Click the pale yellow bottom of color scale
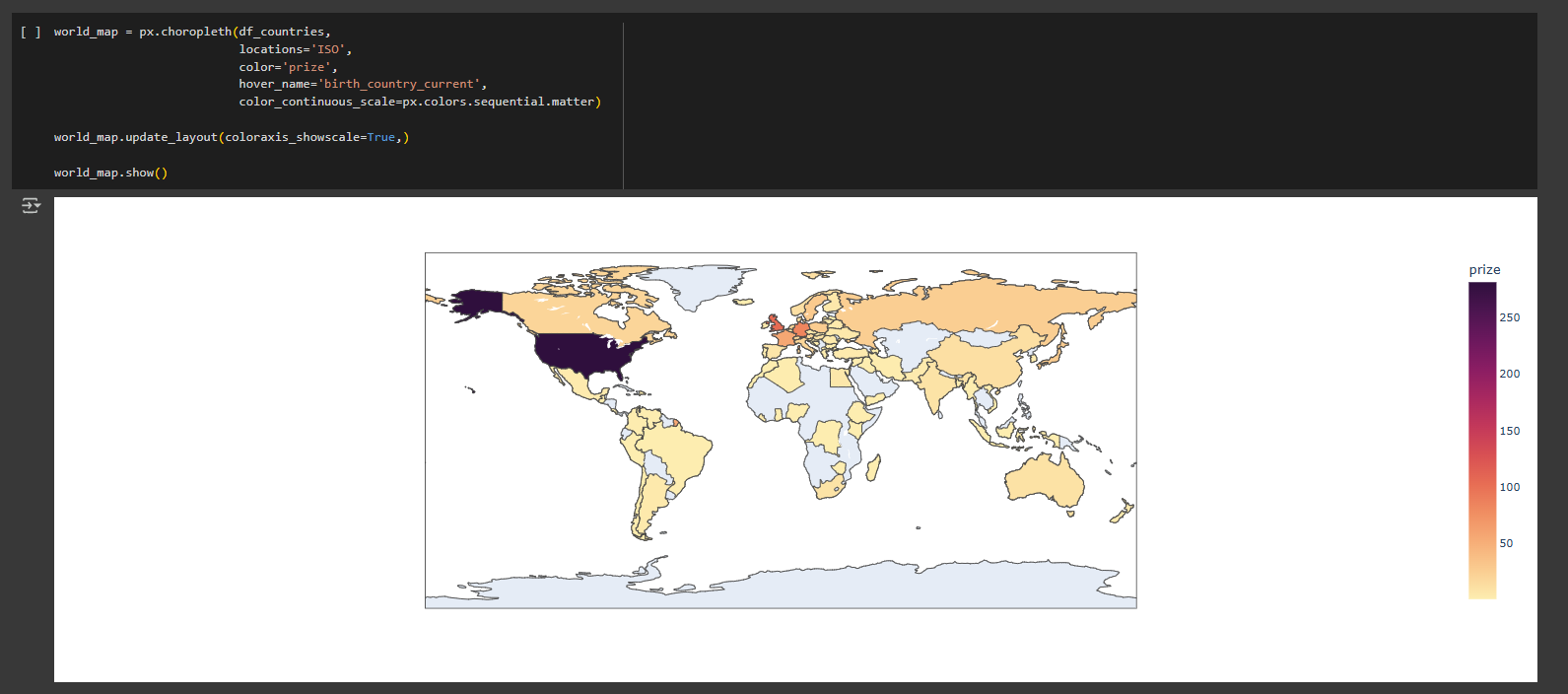Screen dimensions: 1568x694 [x=1482, y=590]
